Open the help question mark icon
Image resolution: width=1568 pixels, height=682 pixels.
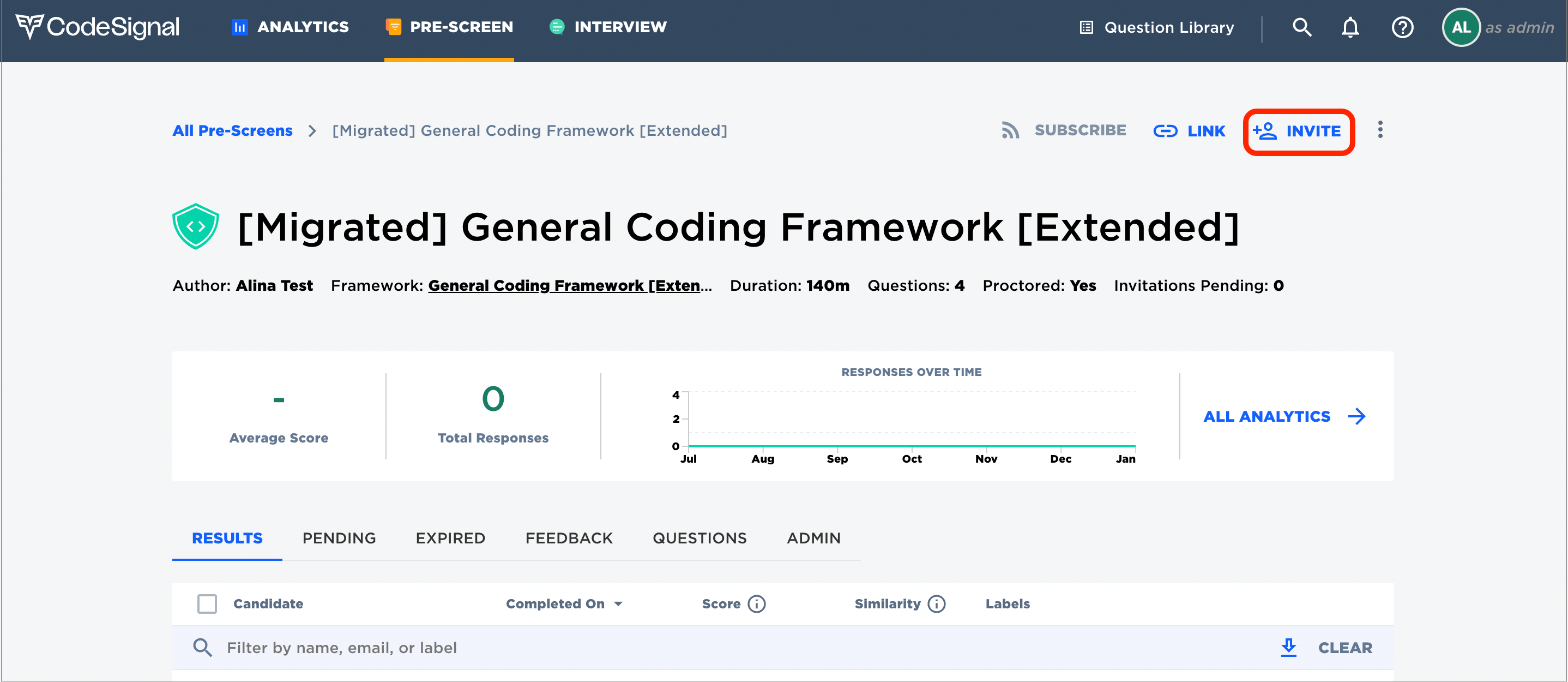click(1402, 27)
